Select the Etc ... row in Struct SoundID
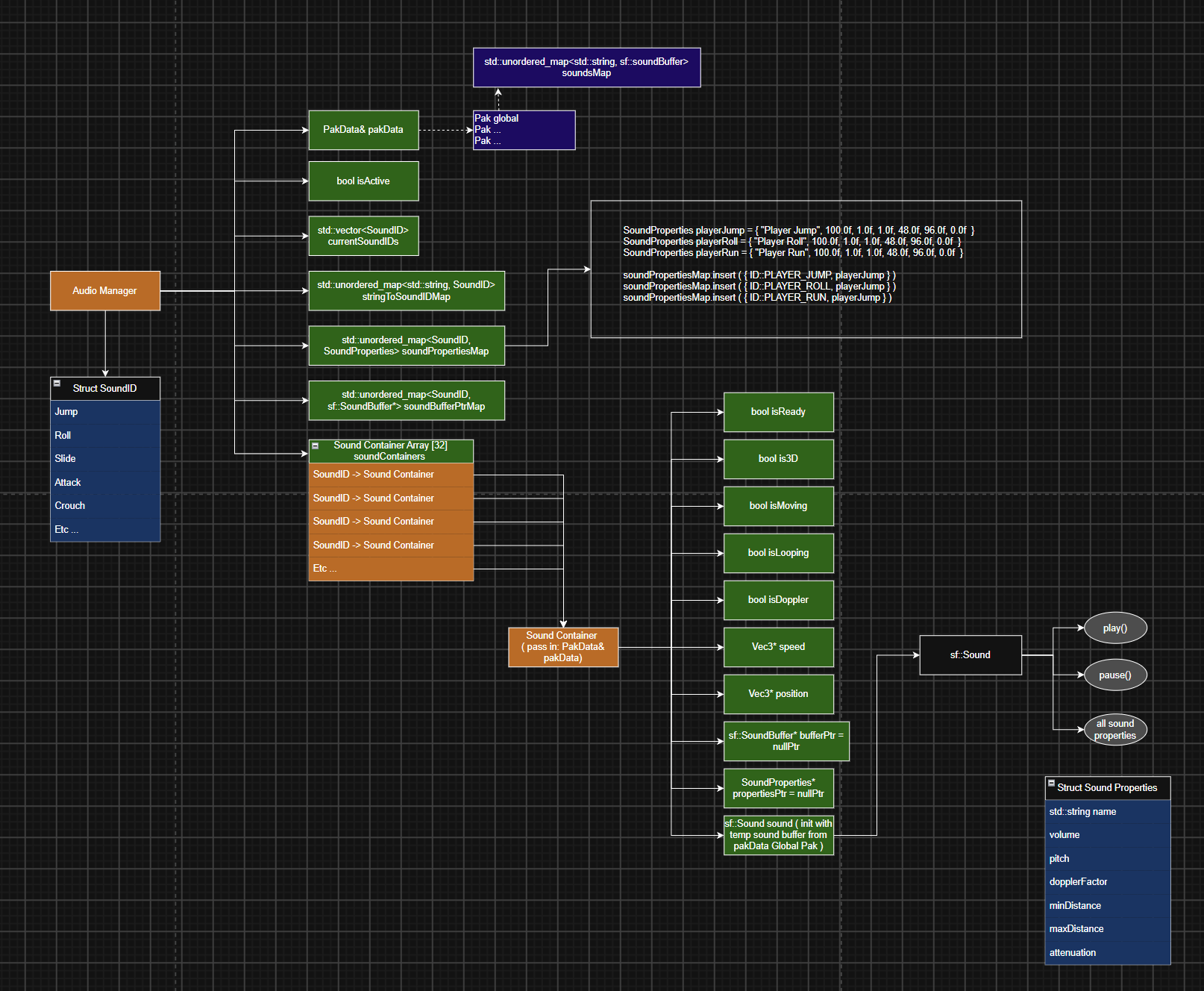 point(105,530)
